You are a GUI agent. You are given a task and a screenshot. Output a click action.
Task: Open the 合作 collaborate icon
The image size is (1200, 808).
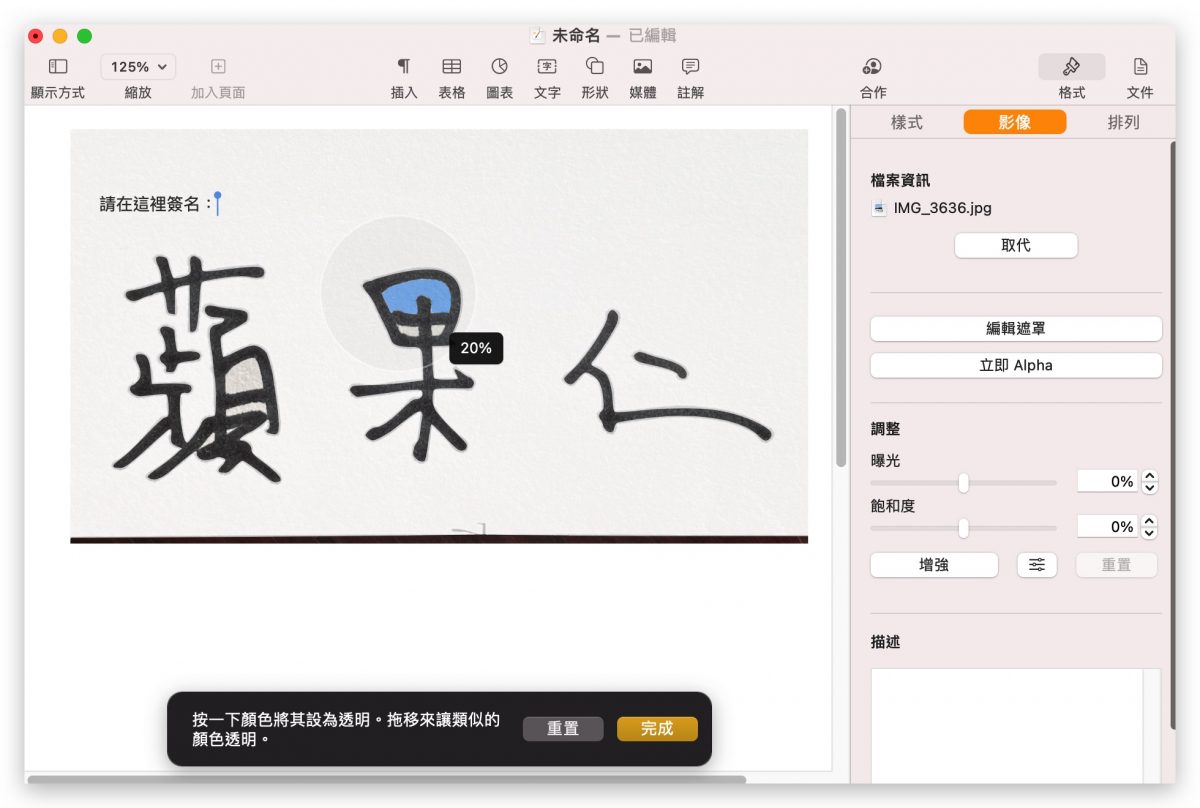click(872, 66)
